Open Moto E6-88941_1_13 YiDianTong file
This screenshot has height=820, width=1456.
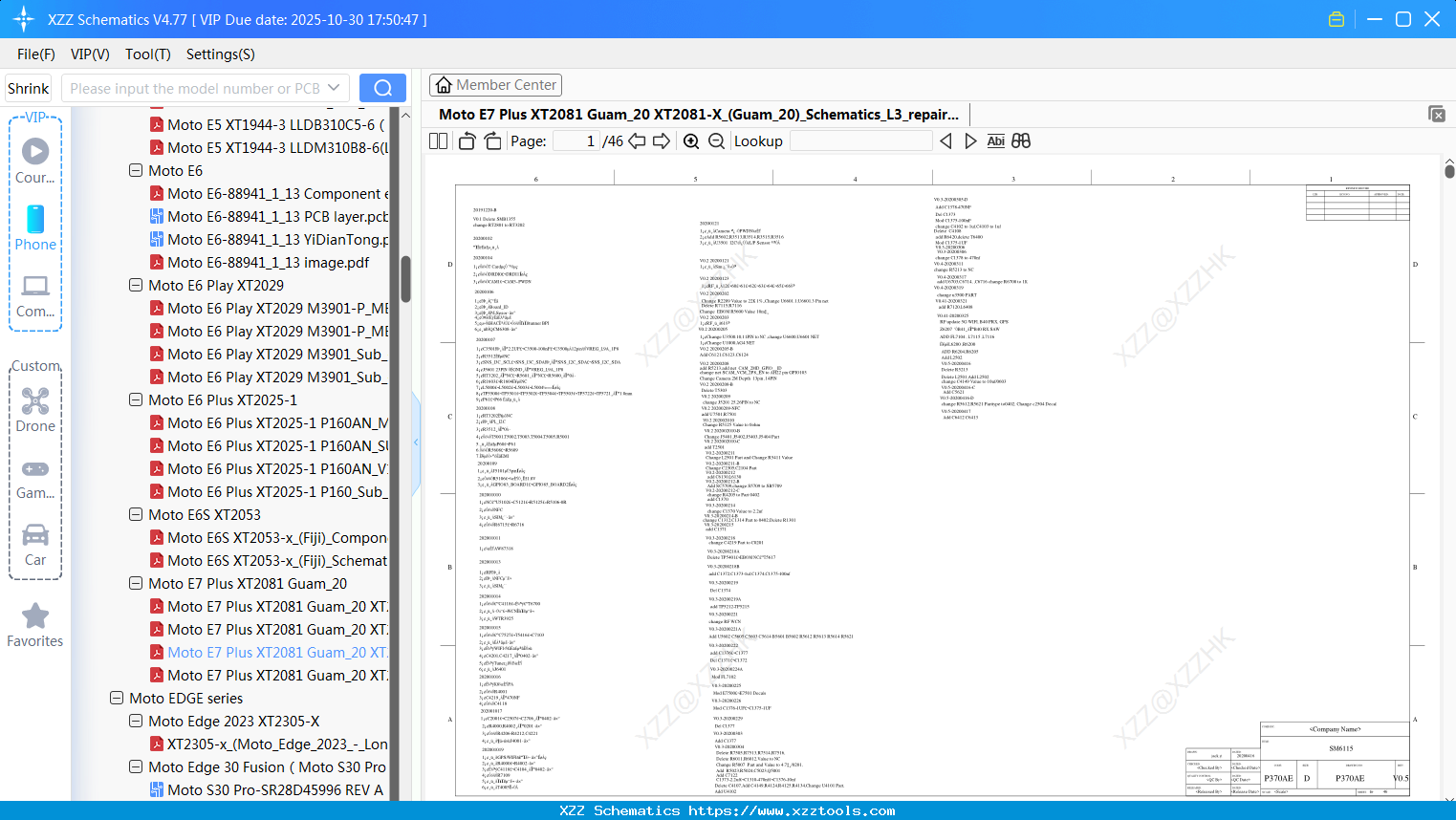coord(270,240)
